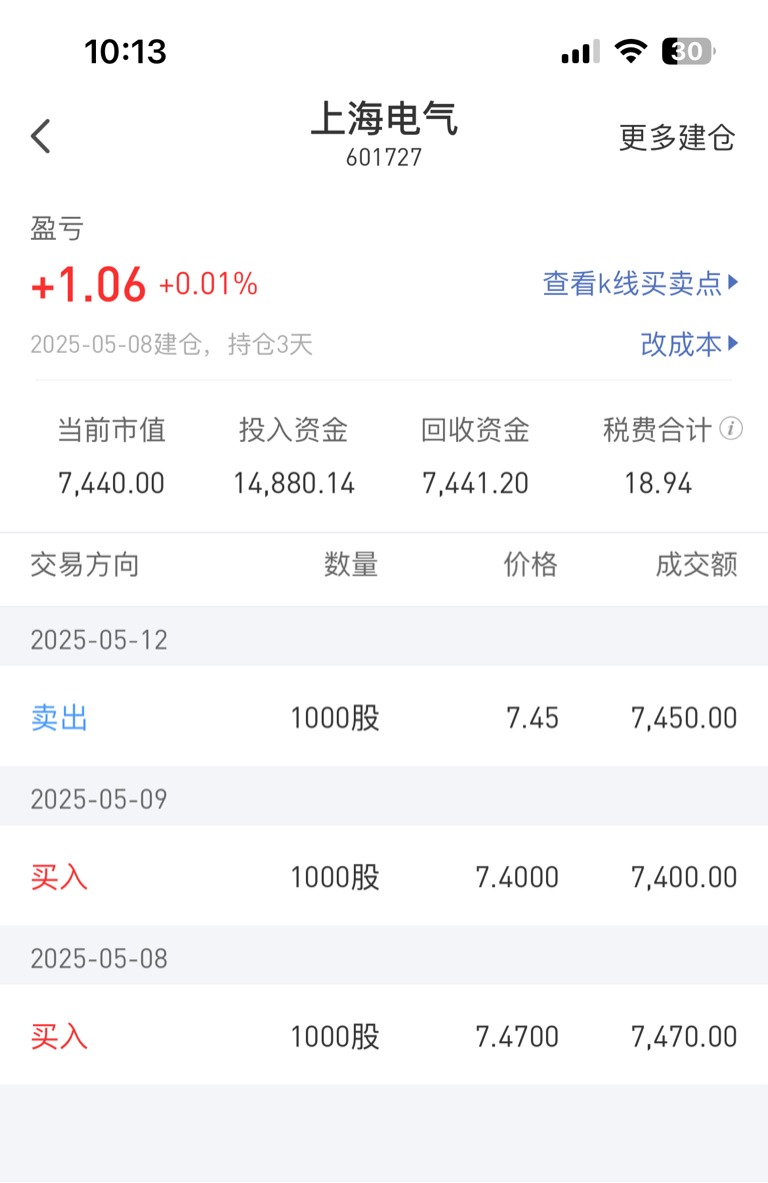Viewport: 768px width, 1183px height.
Task: Tap 买入 in the 7.4700 row
Action: click(59, 1037)
